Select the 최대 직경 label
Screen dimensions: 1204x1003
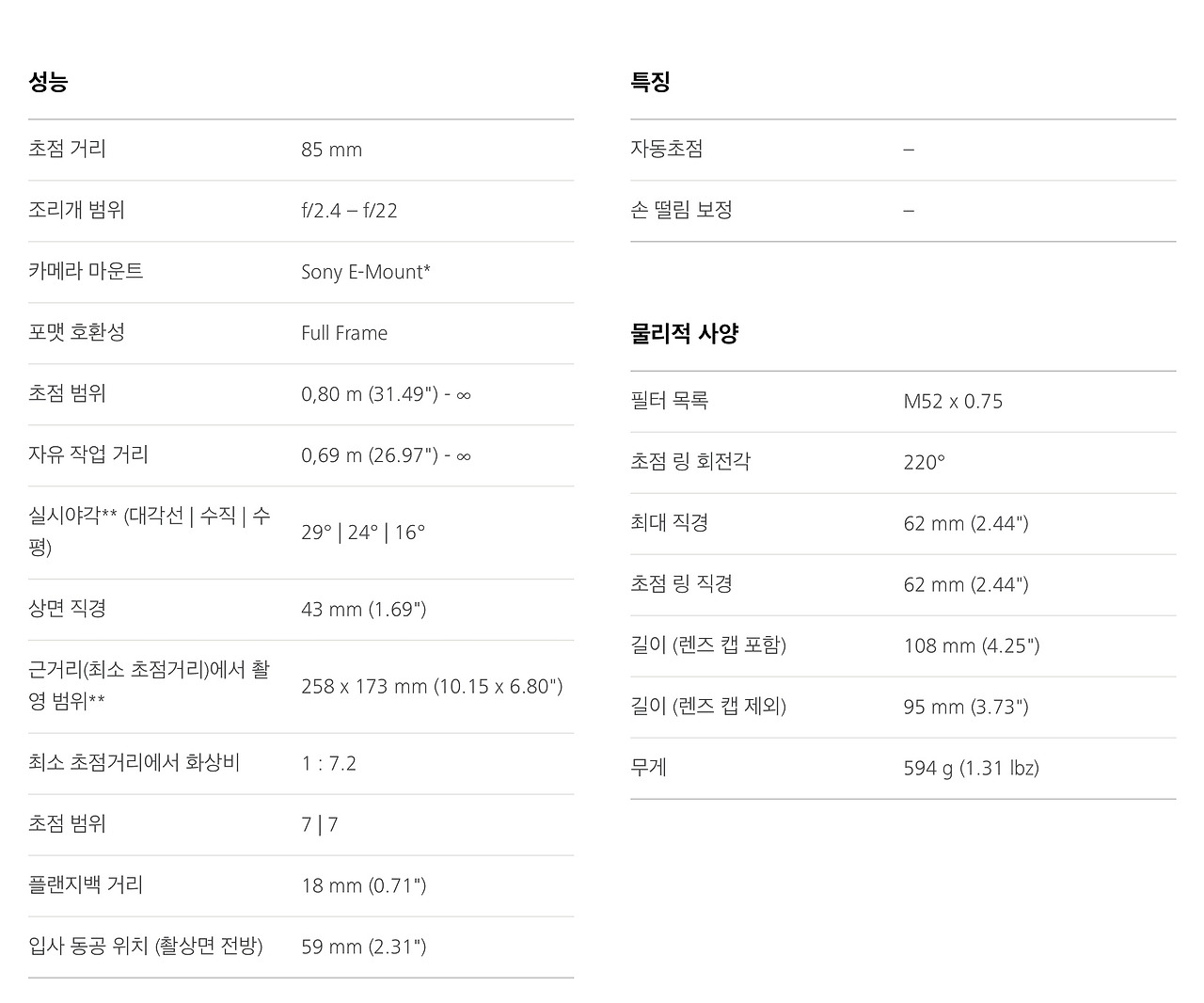[x=669, y=522]
